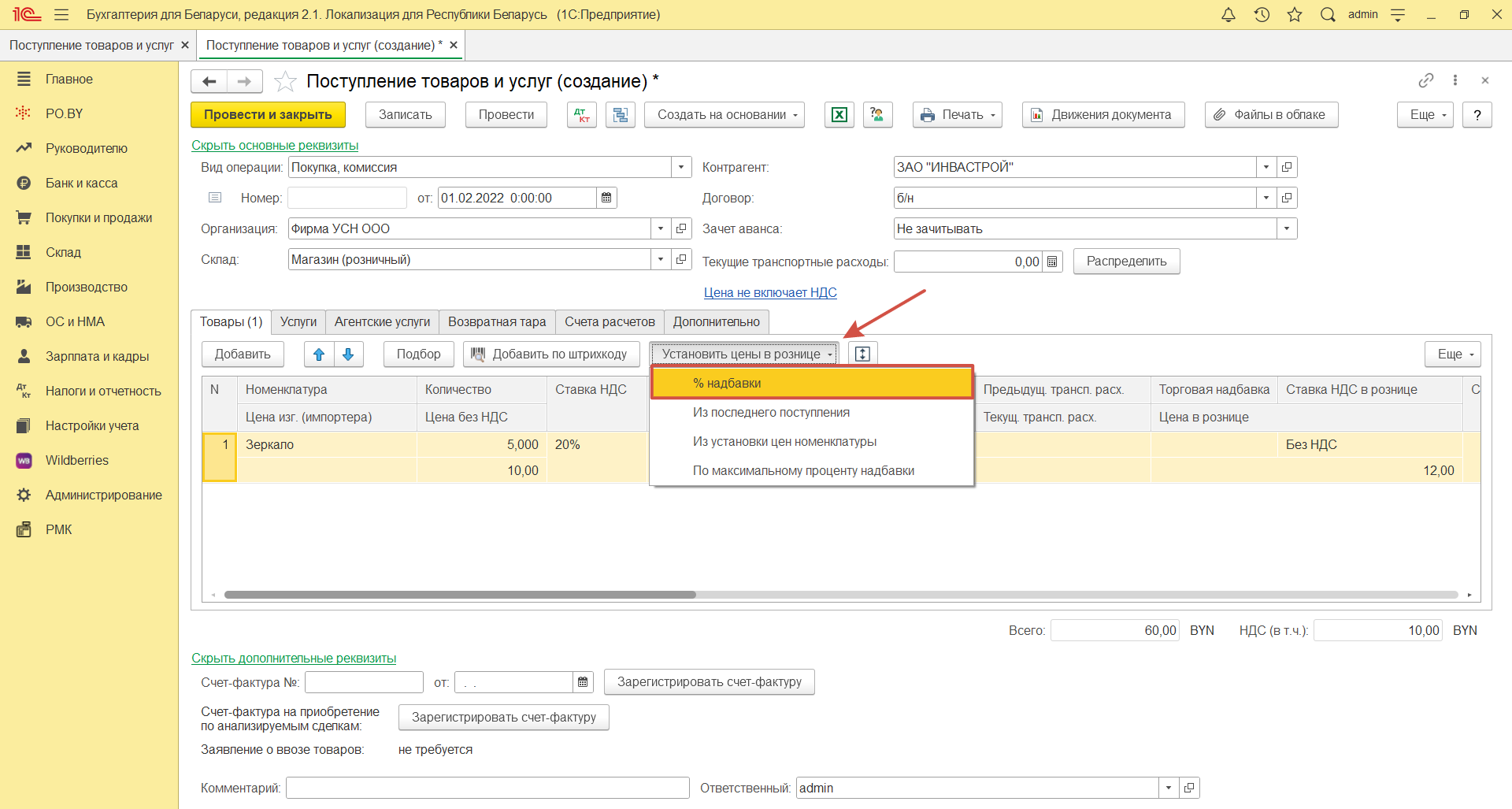Click the Дт/Кт postings icon
1512x809 pixels.
(581, 115)
